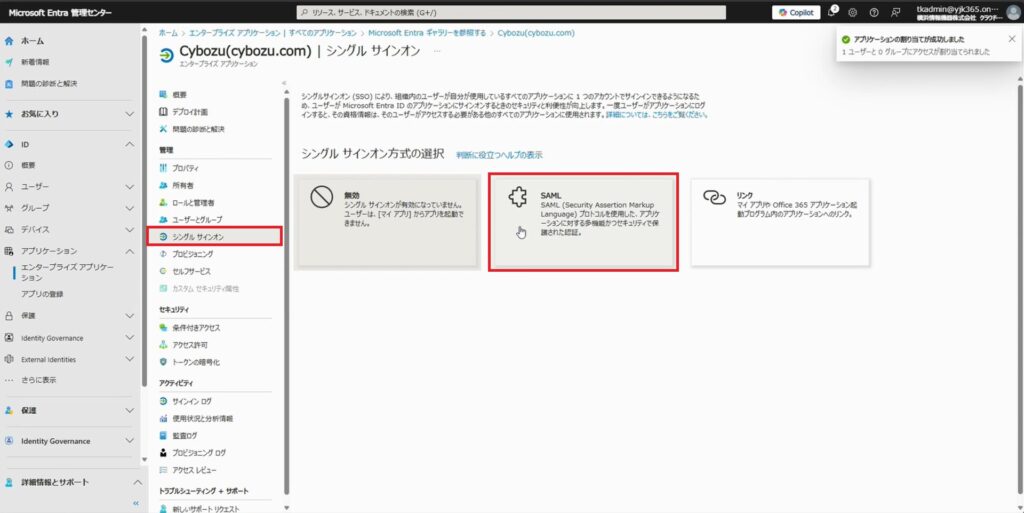
Task: Open the notifications bell icon
Action: coord(831,13)
